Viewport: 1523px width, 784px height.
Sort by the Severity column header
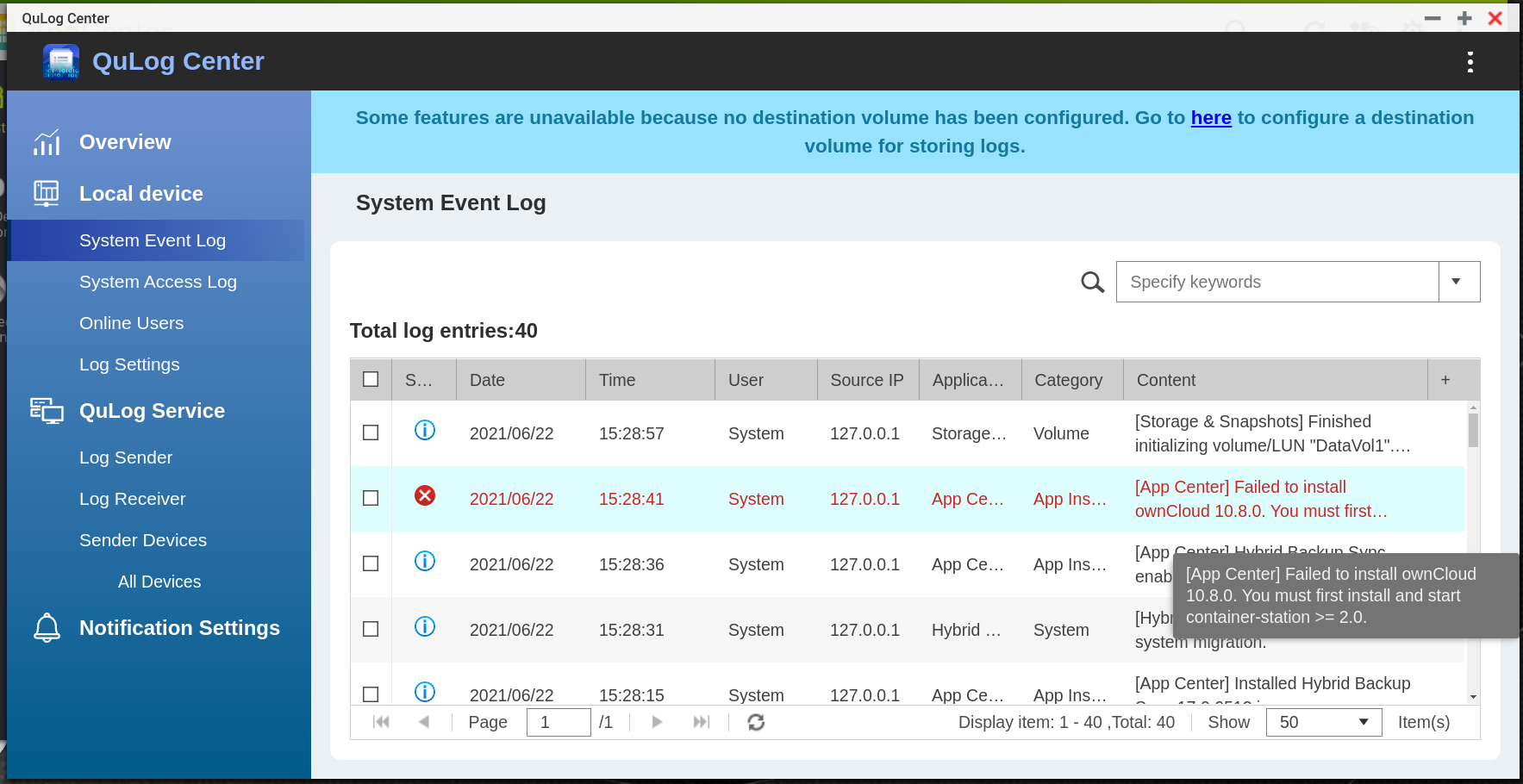coord(424,380)
